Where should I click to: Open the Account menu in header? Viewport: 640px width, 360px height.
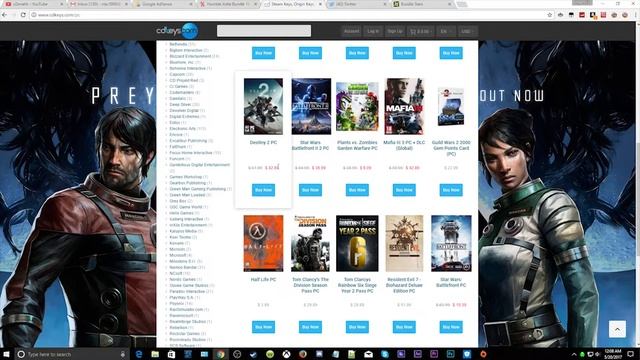[x=351, y=31]
